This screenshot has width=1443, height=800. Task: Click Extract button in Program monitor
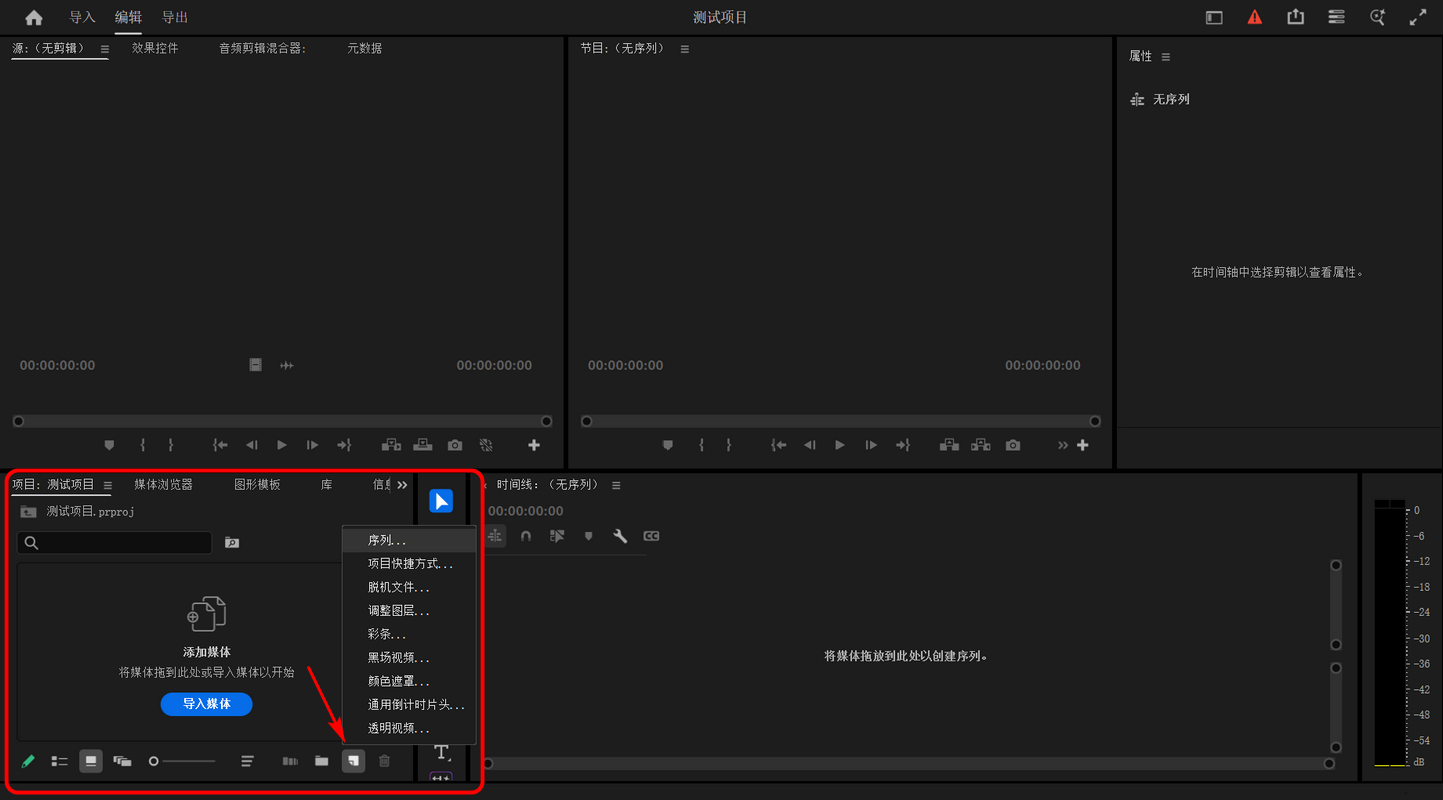coord(981,445)
